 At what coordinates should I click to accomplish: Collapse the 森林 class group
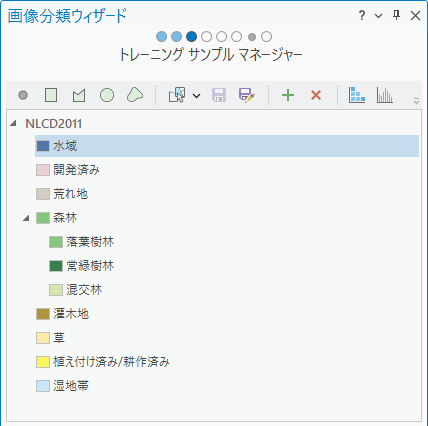[27, 218]
